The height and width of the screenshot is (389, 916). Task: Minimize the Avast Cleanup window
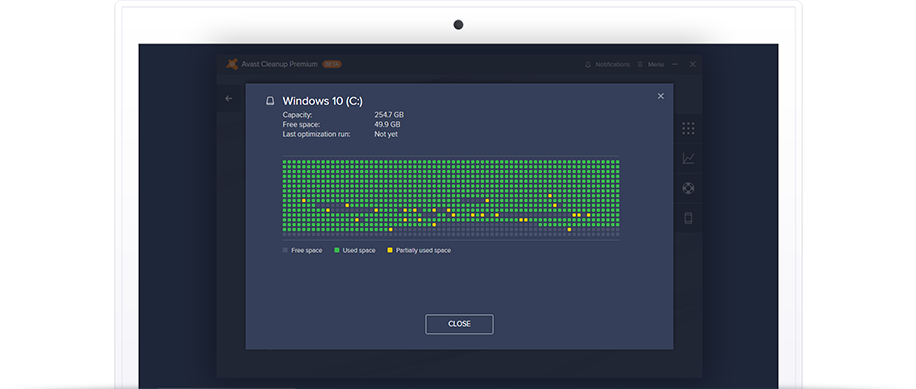675,64
